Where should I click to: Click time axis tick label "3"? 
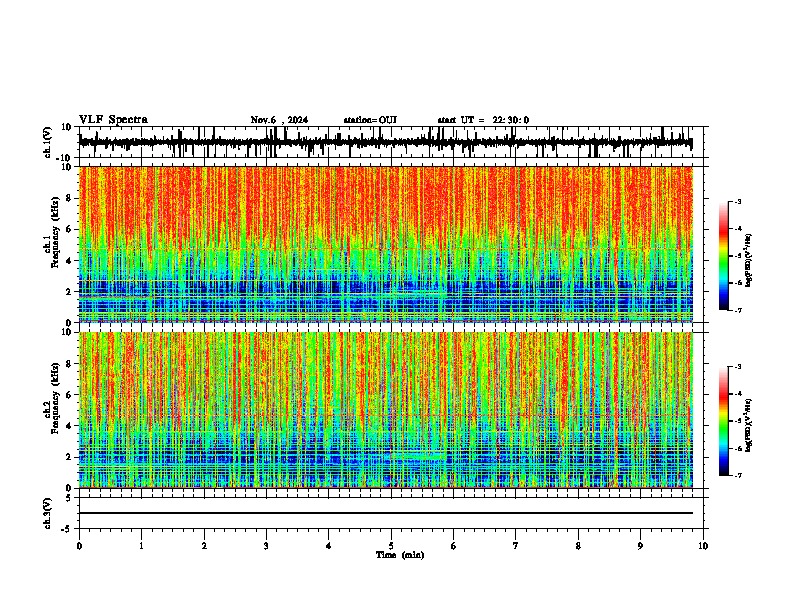tap(266, 546)
